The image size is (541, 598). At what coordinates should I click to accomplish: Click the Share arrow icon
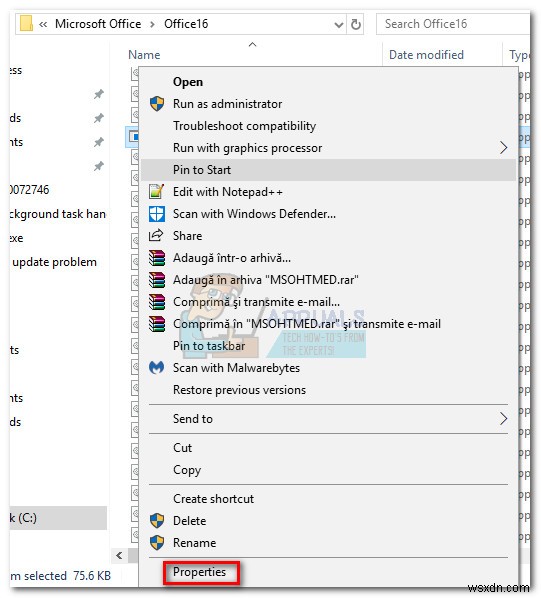[156, 235]
